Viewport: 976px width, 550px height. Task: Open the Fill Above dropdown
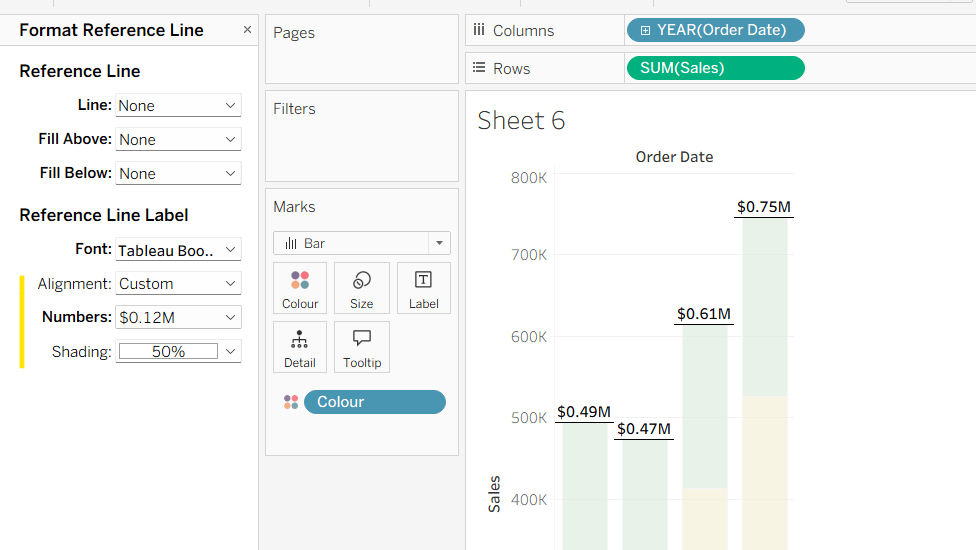[x=178, y=140]
